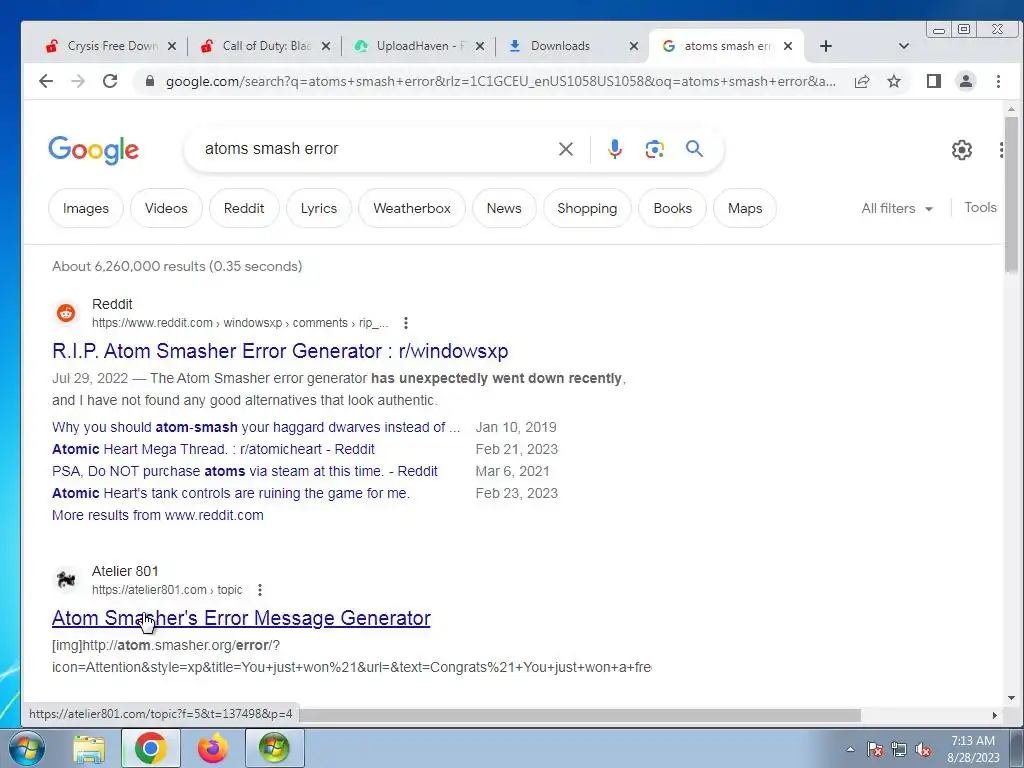Click the muted volume tray icon

pyautogui.click(x=923, y=749)
